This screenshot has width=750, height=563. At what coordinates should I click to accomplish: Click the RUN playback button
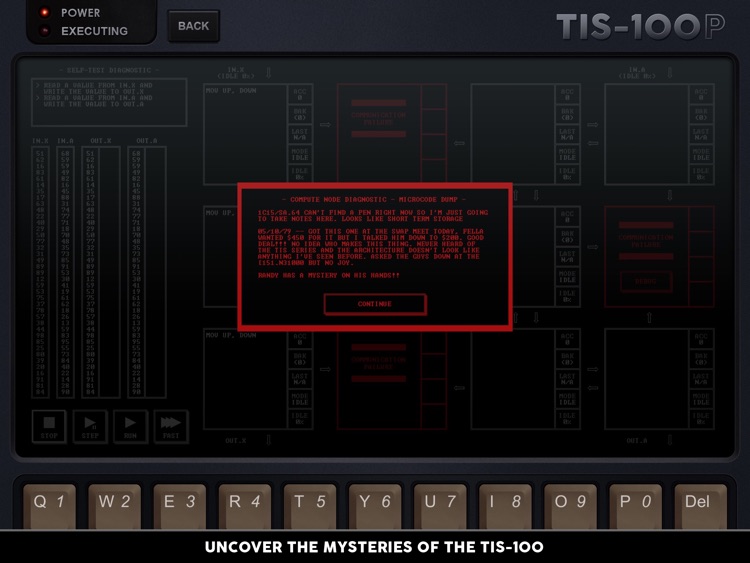click(130, 427)
